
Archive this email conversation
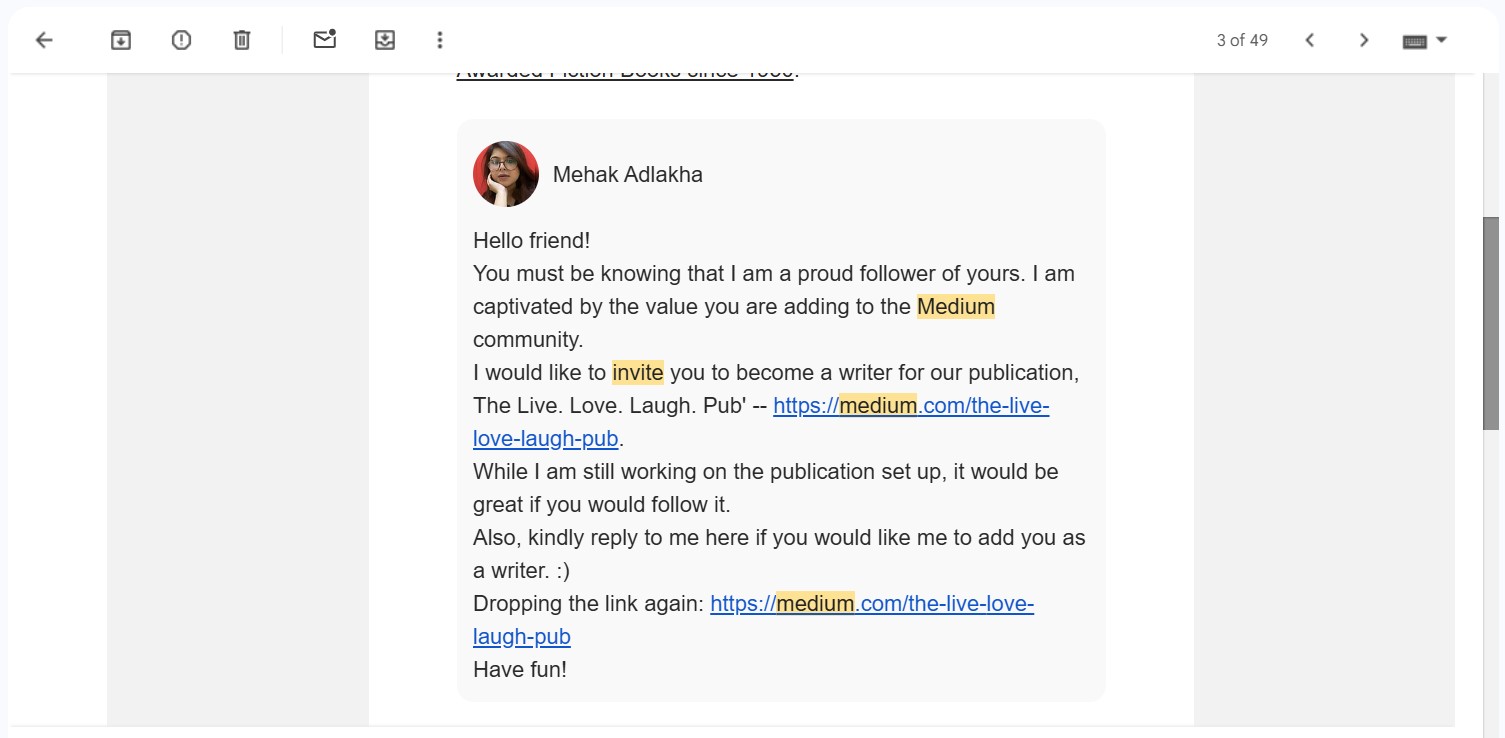[121, 40]
